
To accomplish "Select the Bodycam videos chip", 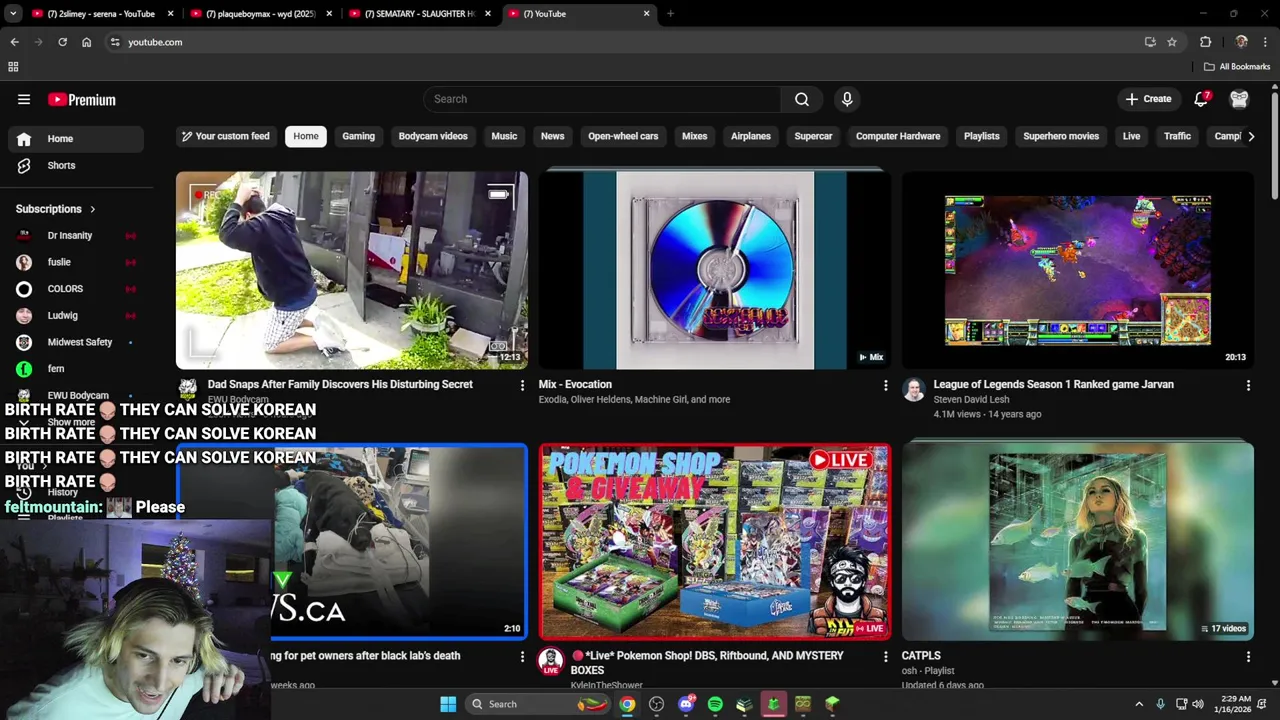I will tap(433, 136).
